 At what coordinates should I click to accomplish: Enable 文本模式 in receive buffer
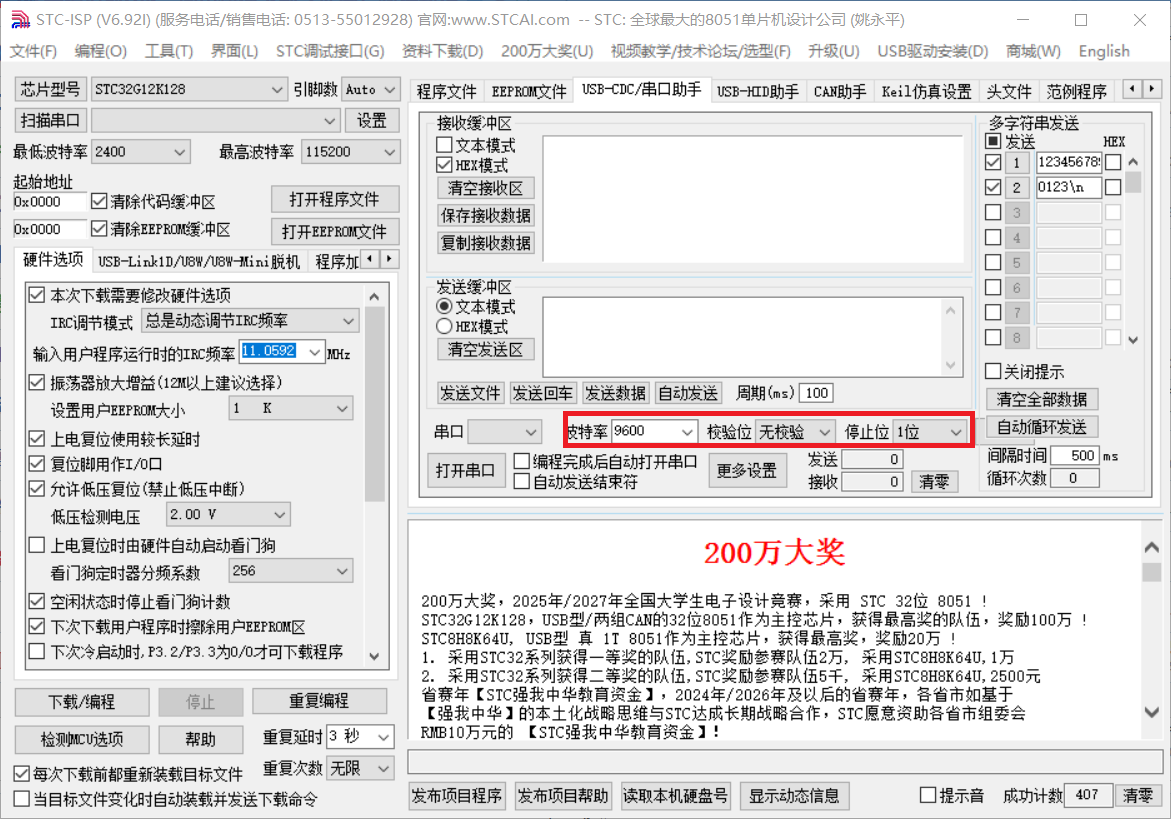click(444, 145)
